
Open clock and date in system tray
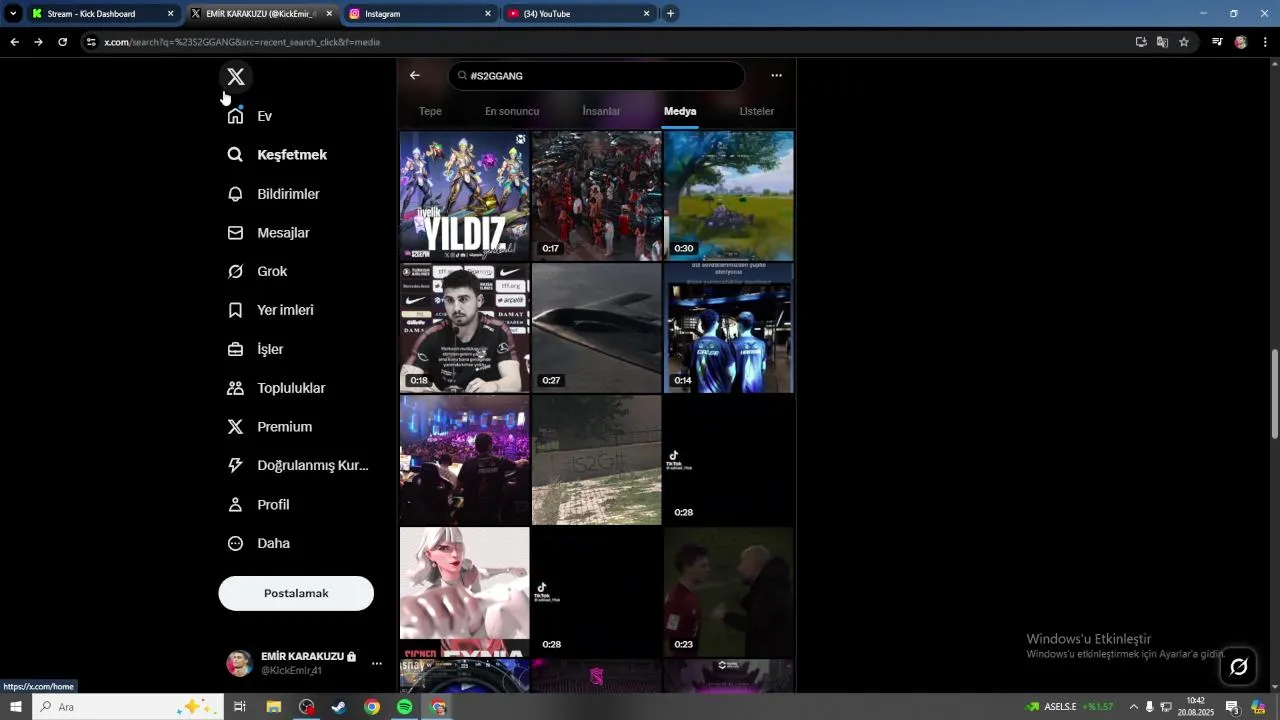point(1195,707)
